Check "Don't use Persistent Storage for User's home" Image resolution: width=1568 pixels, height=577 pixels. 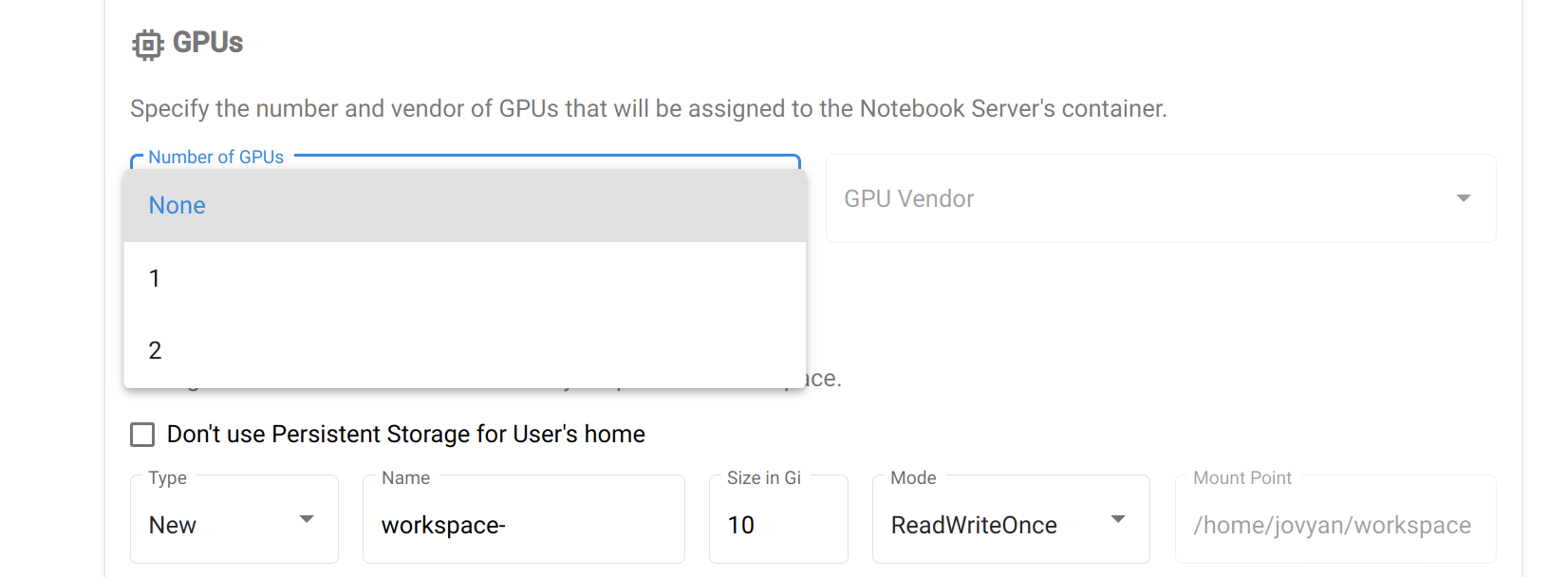pos(141,434)
